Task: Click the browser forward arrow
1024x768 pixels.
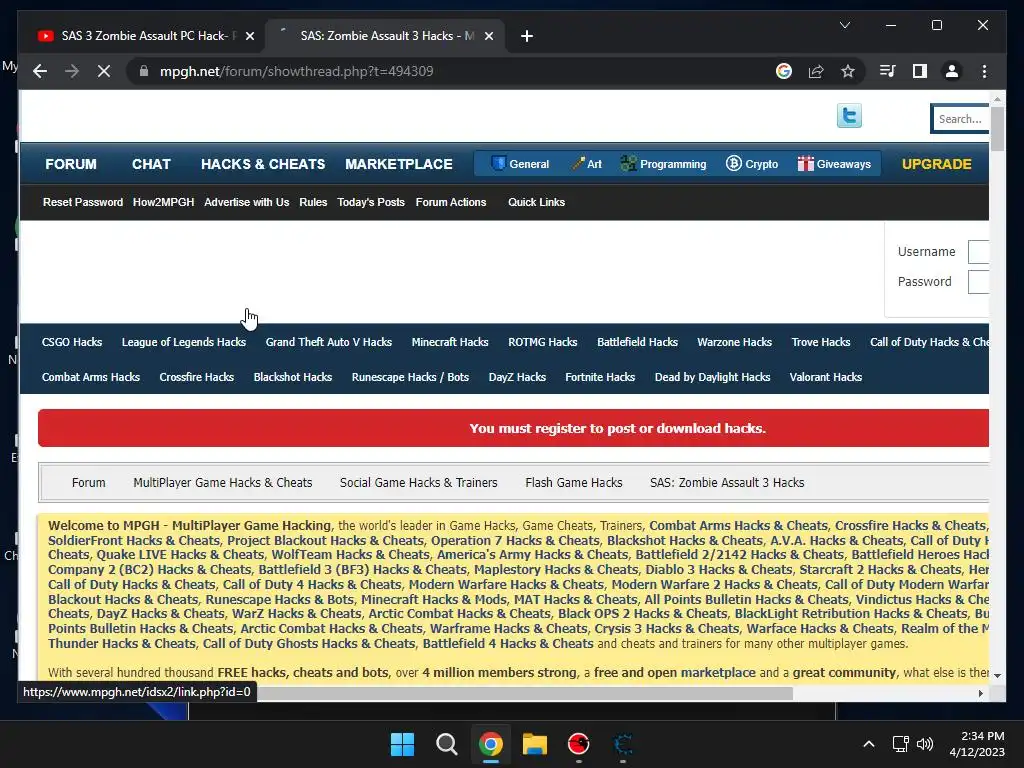Action: click(x=71, y=71)
